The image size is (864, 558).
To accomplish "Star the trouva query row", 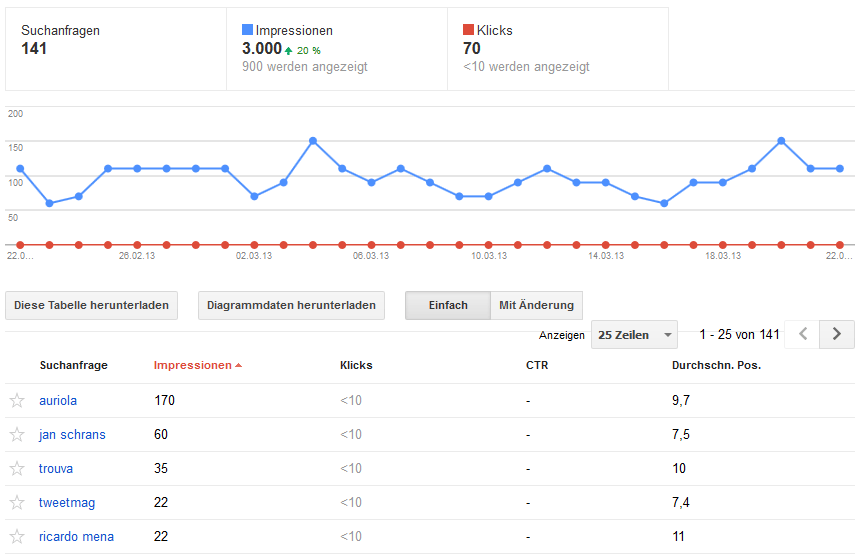I will (x=17, y=469).
